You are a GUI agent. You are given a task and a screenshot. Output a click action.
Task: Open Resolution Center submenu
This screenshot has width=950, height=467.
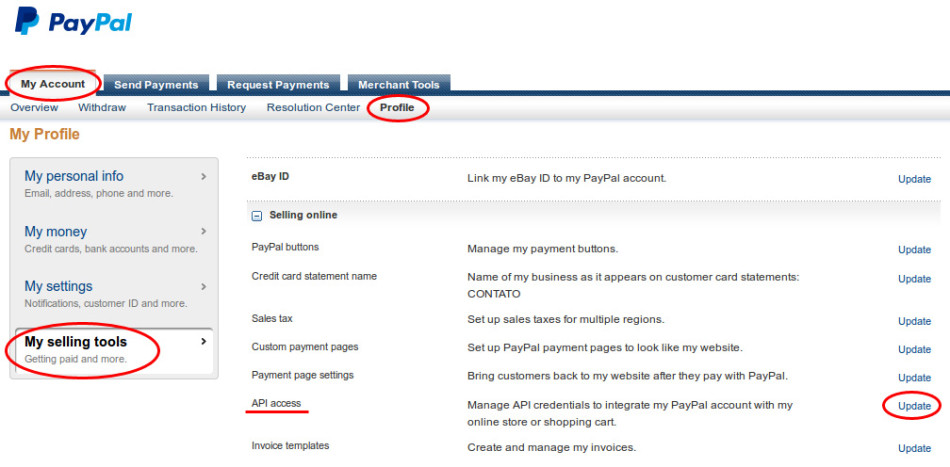coord(313,108)
